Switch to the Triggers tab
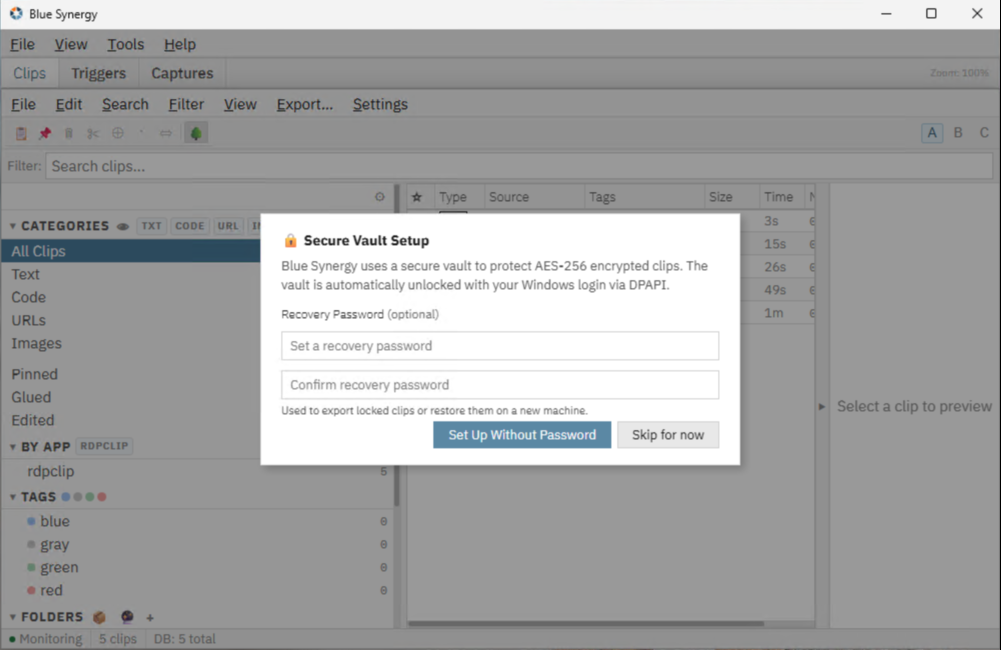Screen dimensions: 1001x650 point(98,73)
